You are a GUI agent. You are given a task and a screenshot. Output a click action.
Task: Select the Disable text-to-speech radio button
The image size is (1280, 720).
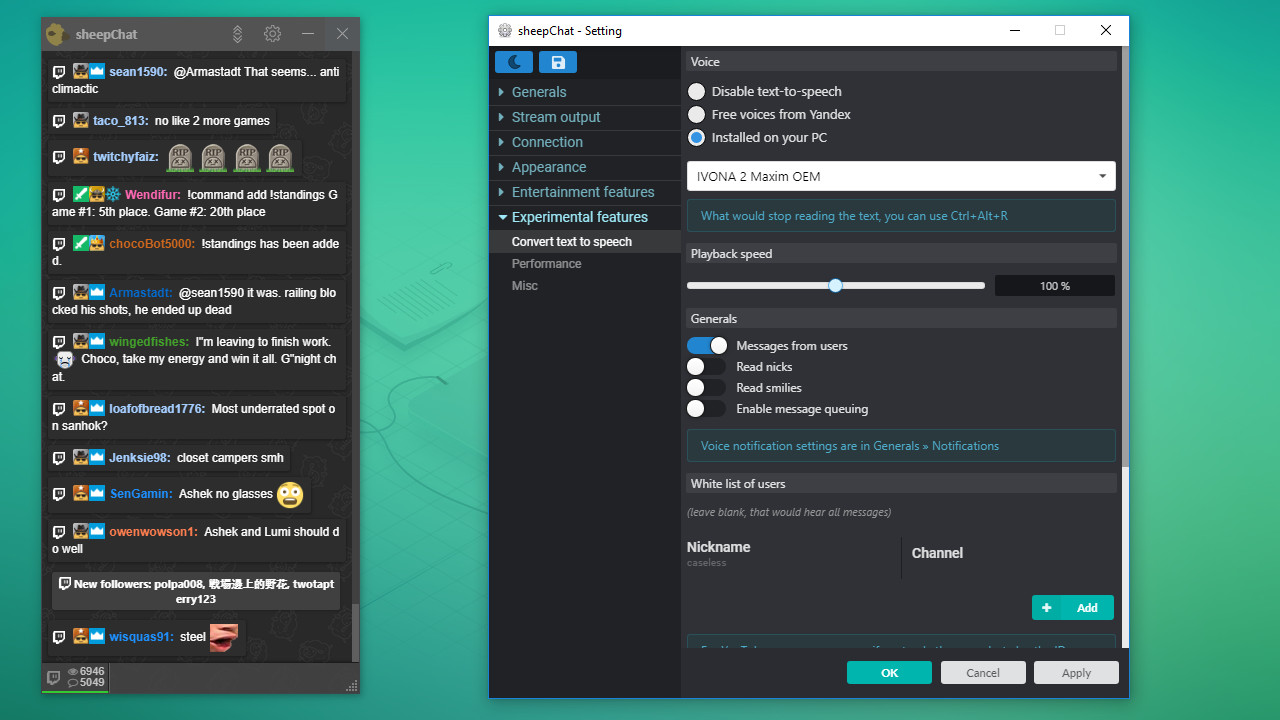(x=696, y=91)
